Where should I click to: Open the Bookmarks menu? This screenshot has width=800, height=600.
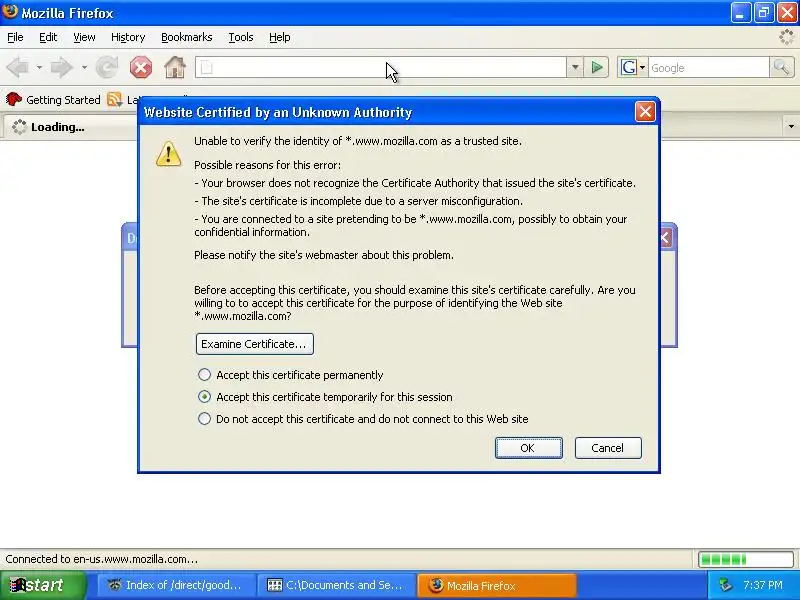(187, 37)
